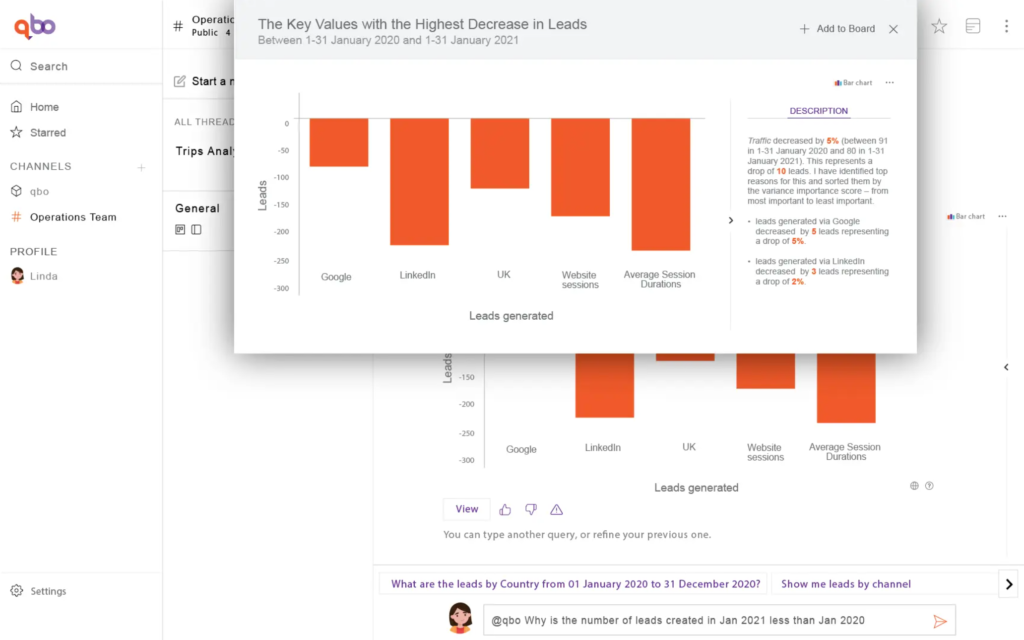
Task: Open the popup's three-dot more options menu
Action: 889,83
